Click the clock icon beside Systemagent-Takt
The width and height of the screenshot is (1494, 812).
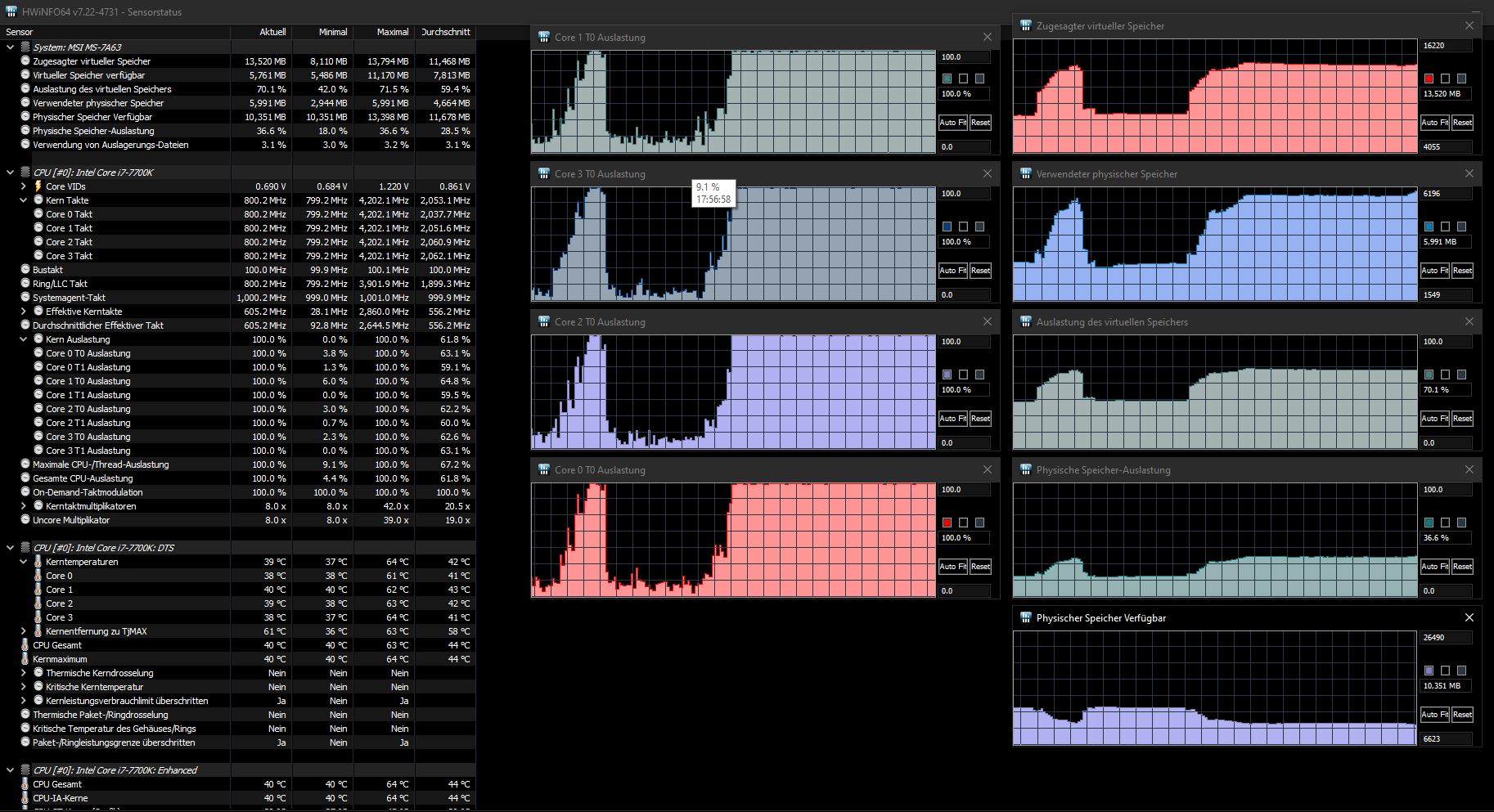click(25, 298)
